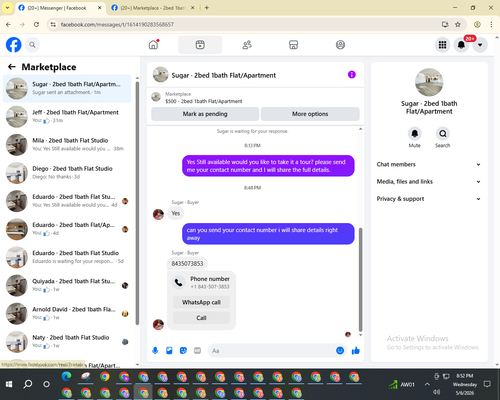The image size is (500, 400).
Task: Click $500 - 2bed 1bath Flat/Apartment listing link
Action: [204, 101]
